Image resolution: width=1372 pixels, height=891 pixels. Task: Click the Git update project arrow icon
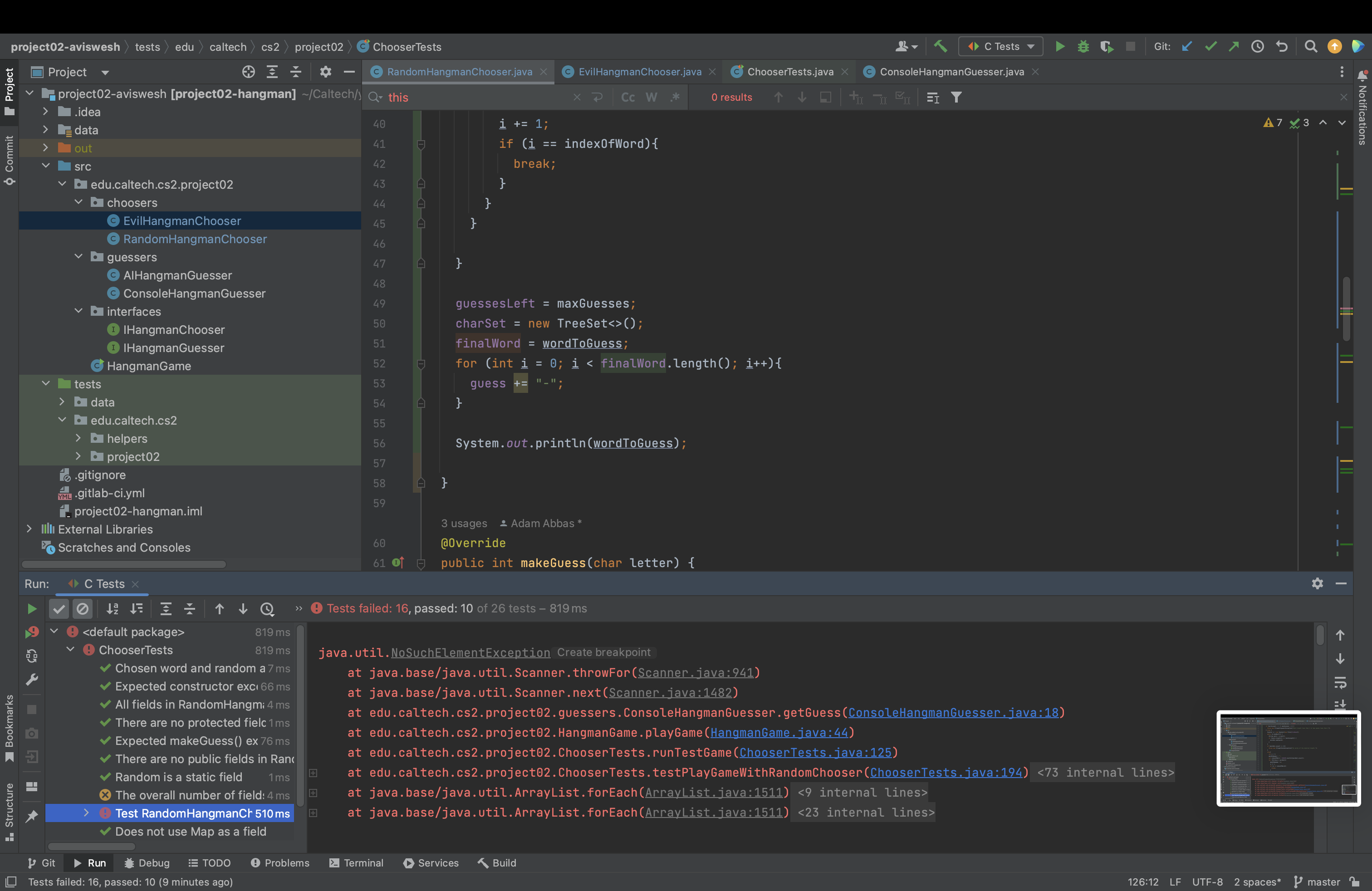[x=1186, y=47]
